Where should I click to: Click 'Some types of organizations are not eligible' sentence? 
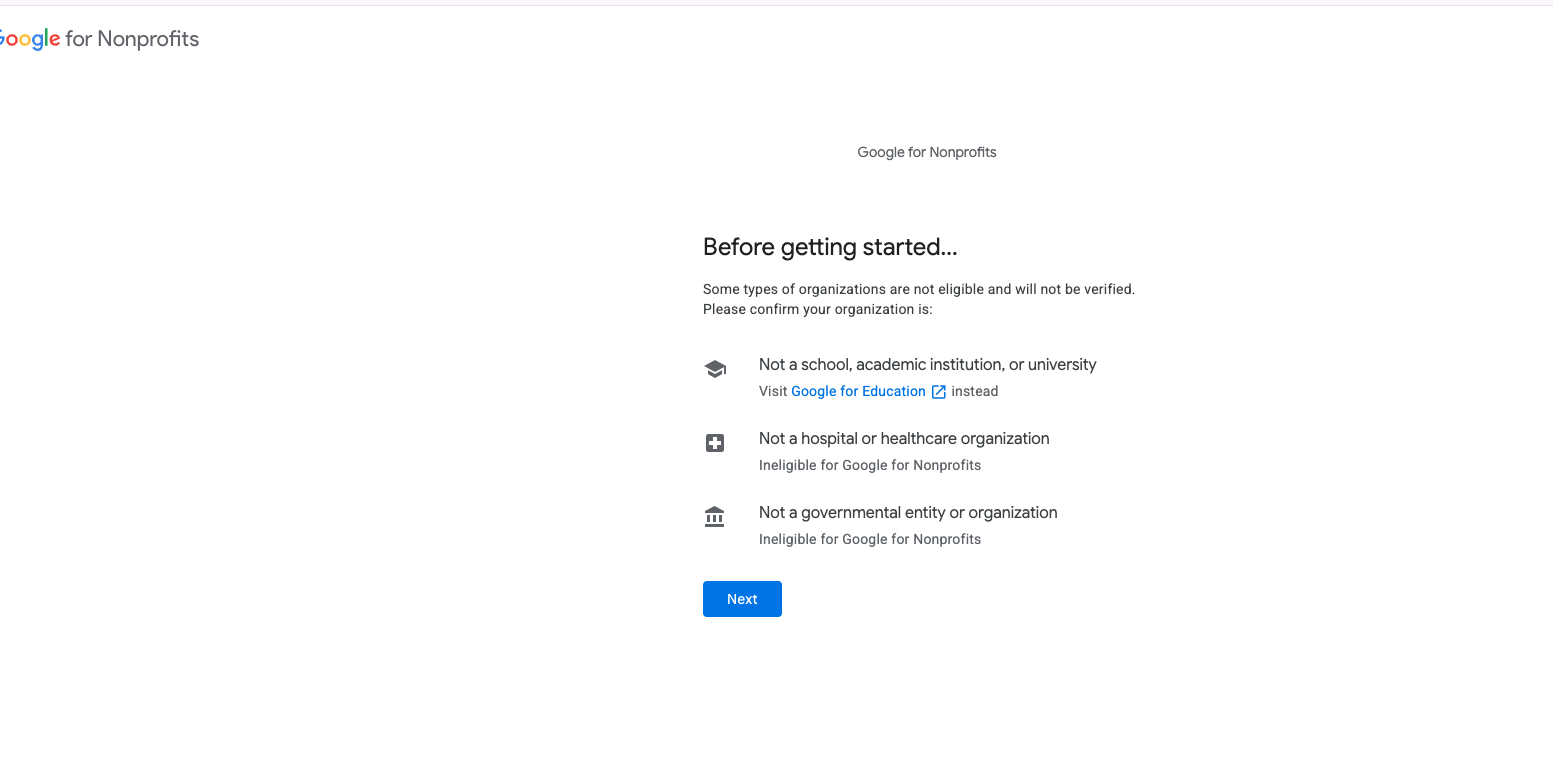click(x=919, y=289)
